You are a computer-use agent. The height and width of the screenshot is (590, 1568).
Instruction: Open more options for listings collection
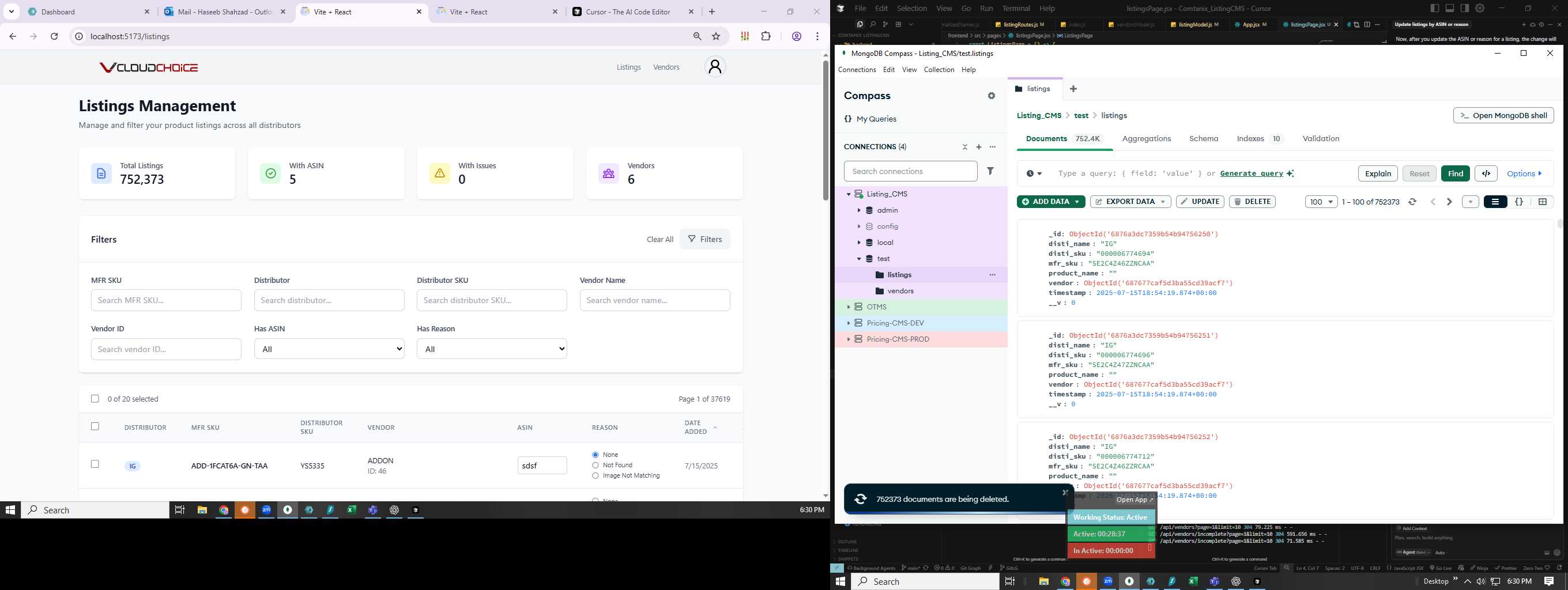coord(993,275)
